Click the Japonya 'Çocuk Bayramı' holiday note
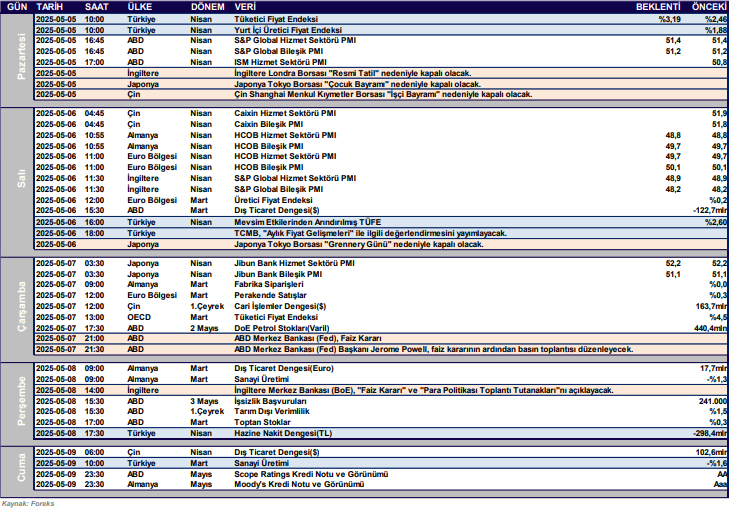Screen dimensions: 729x511 (358, 84)
